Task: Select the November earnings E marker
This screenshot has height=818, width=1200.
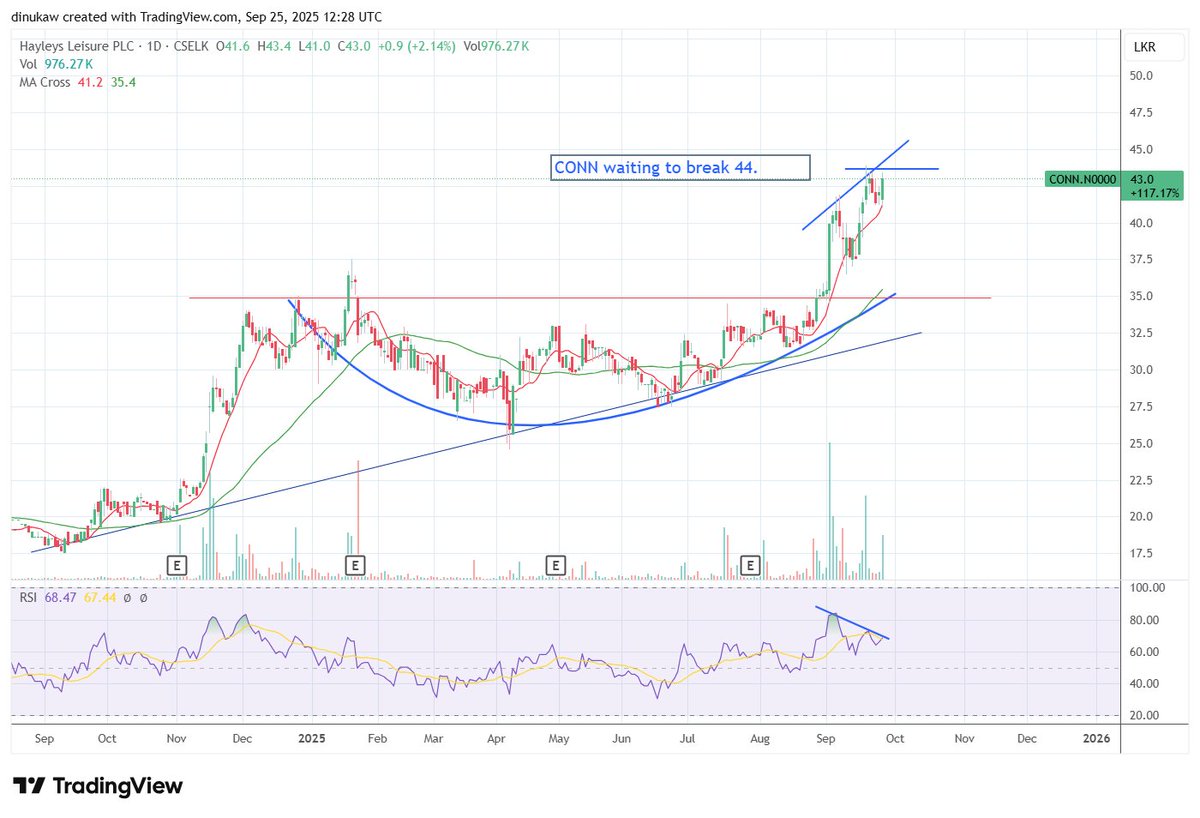Action: click(176, 565)
